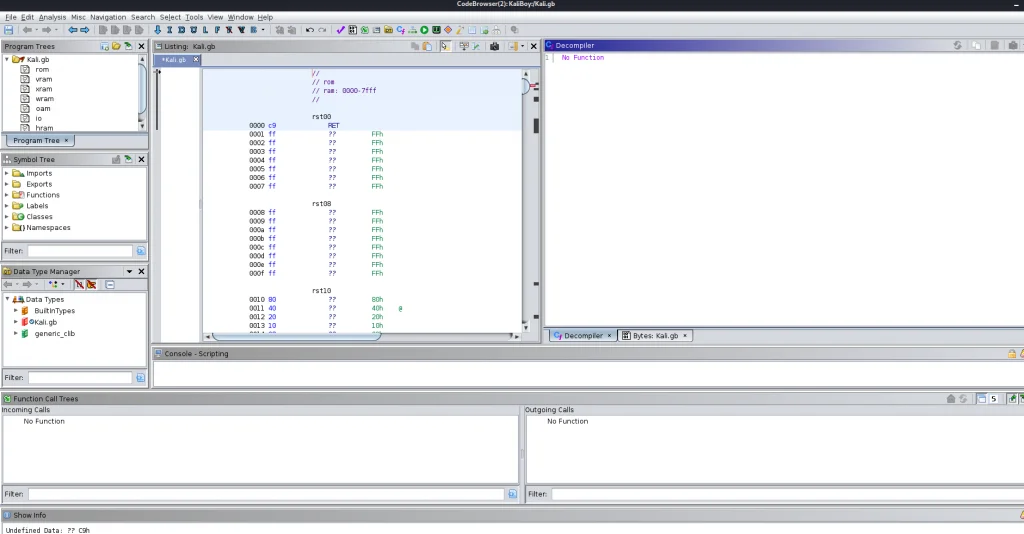Toggle the Function Call Trees home icon
Image resolution: width=1024 pixels, height=534 pixels.
click(x=951, y=399)
